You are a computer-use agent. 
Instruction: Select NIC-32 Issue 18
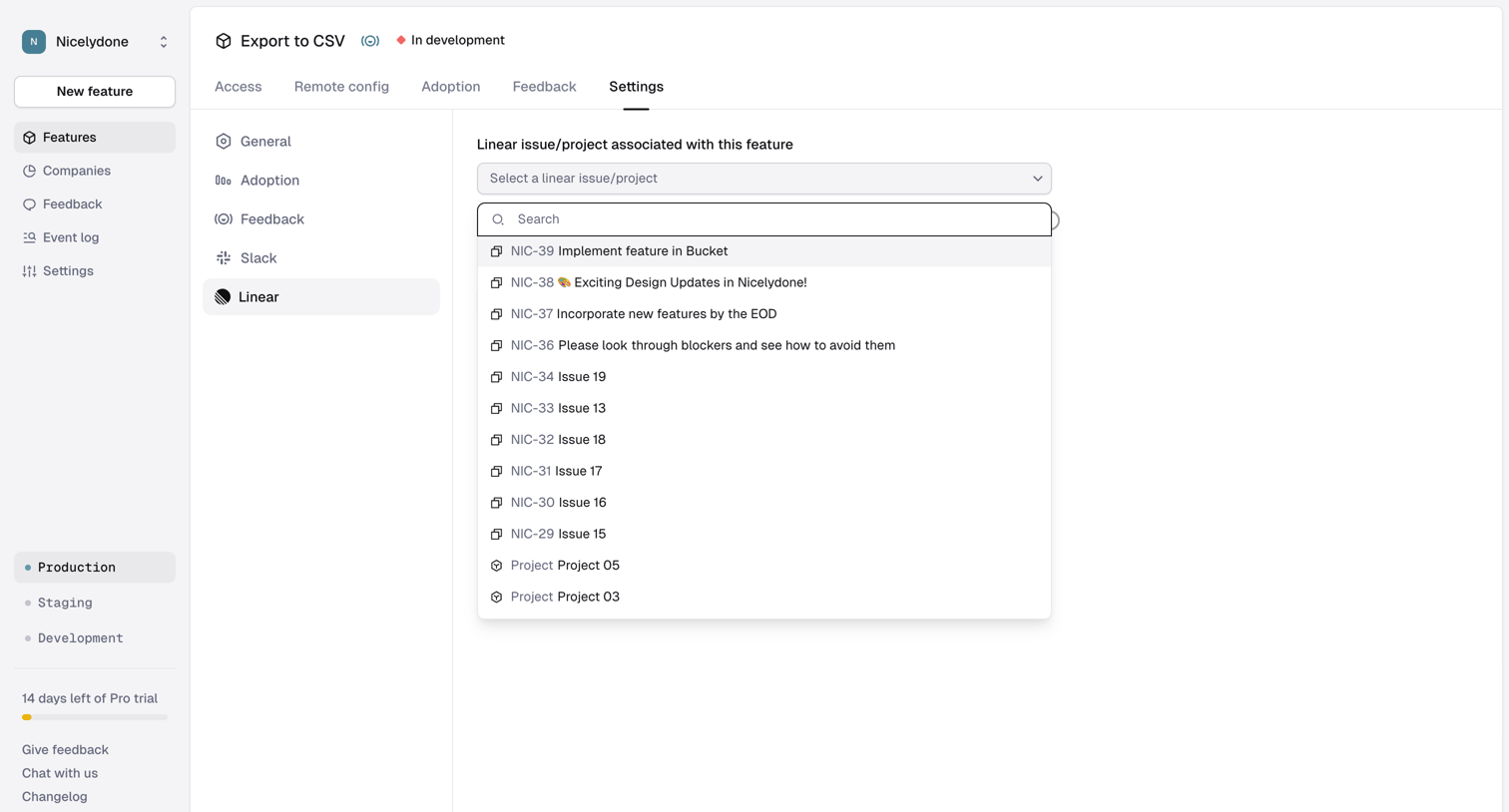[764, 440]
